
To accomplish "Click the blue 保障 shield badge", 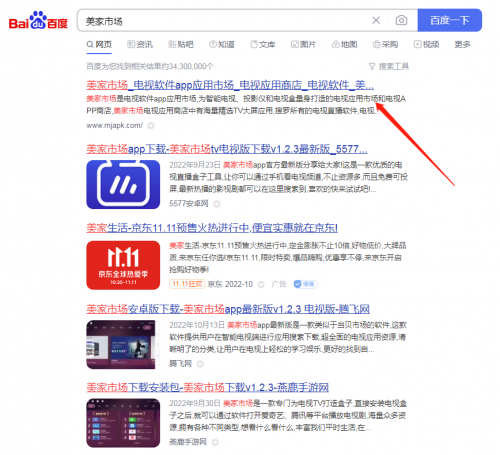I will tap(305, 284).
